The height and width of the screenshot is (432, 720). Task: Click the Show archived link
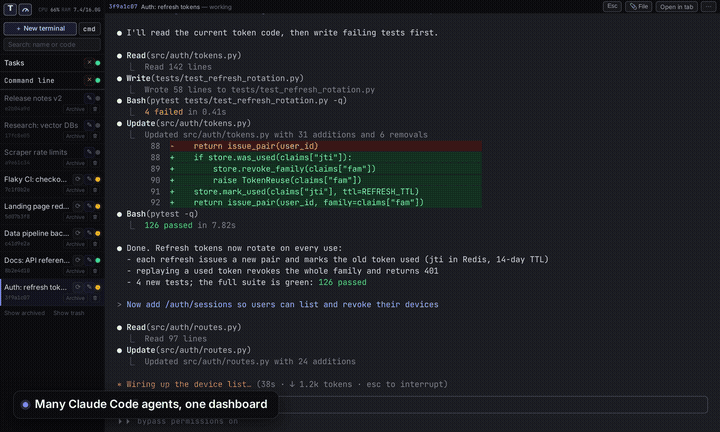point(24,313)
